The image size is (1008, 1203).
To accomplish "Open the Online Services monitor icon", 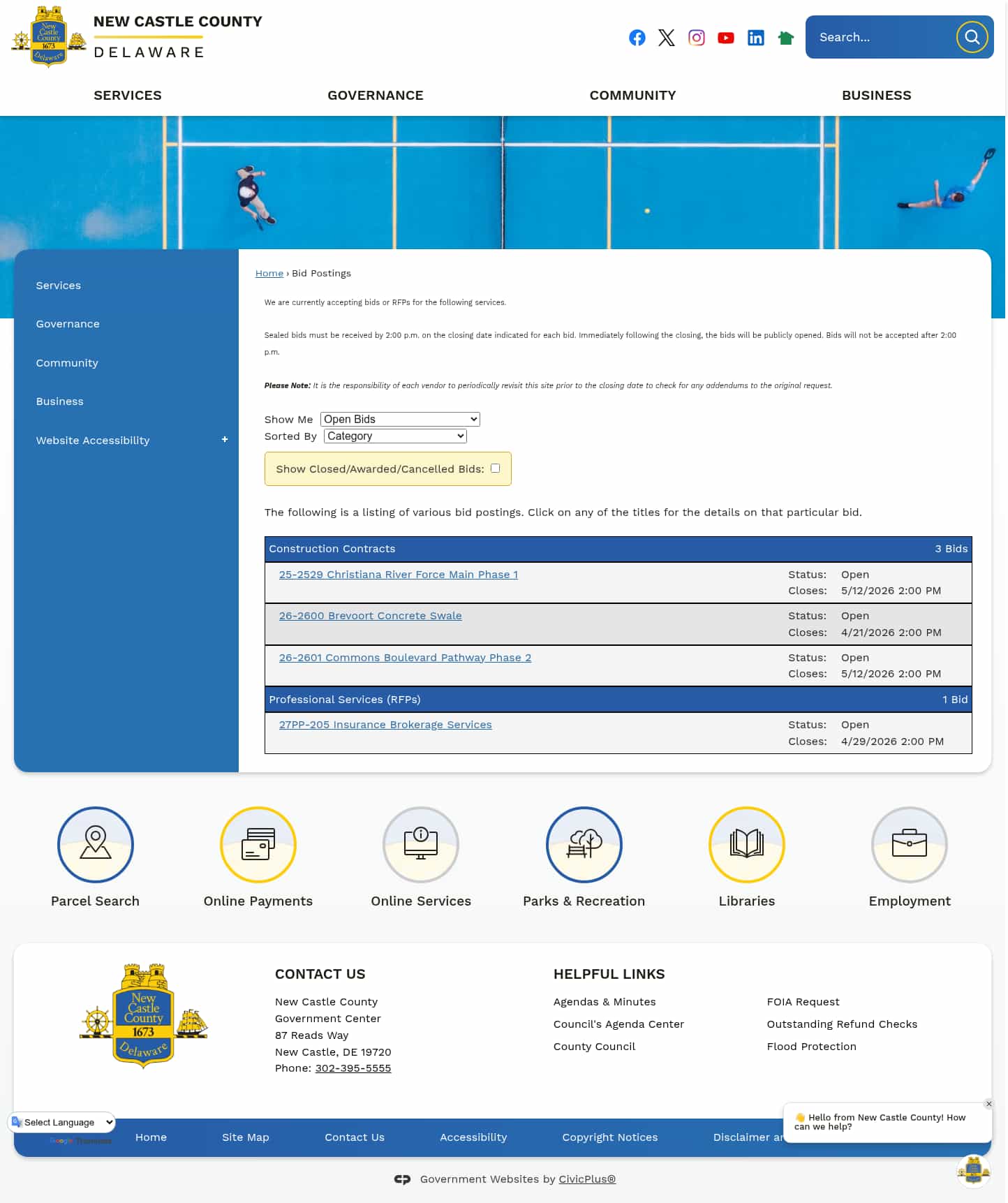I will click(421, 845).
